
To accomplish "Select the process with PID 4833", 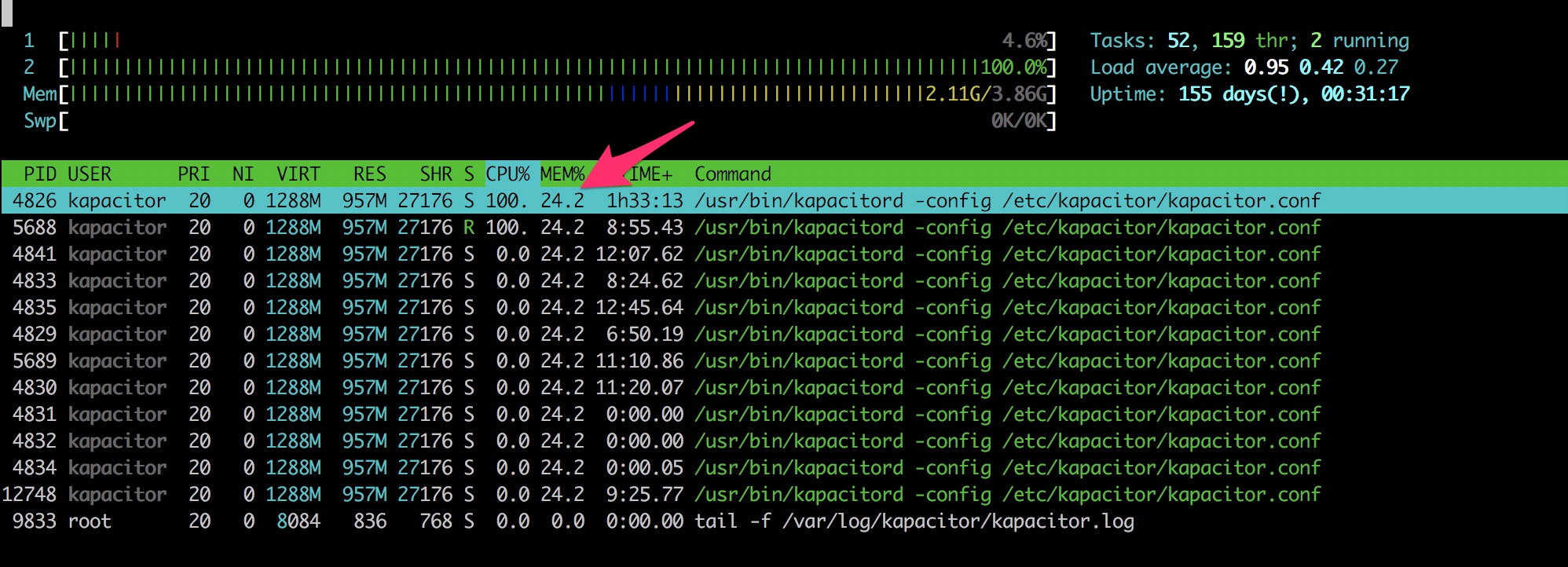I will (784, 280).
